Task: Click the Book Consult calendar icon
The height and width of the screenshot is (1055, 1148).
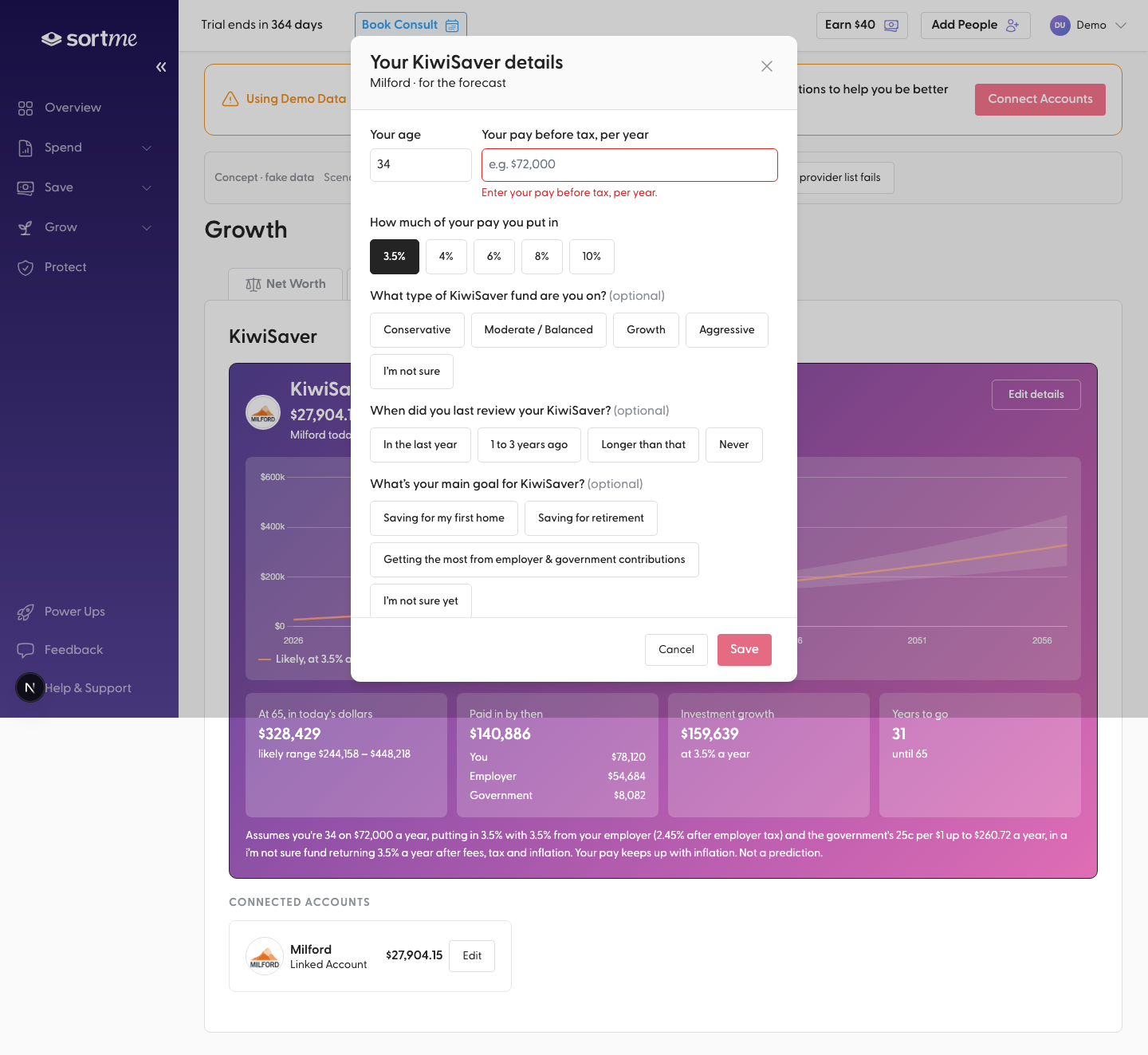Action: point(452,25)
